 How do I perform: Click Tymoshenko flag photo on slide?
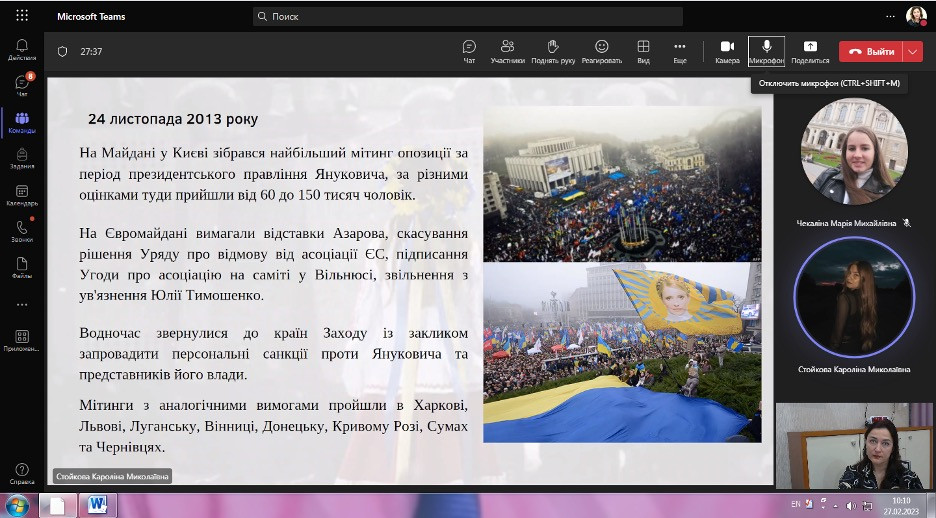pyautogui.click(x=622, y=352)
